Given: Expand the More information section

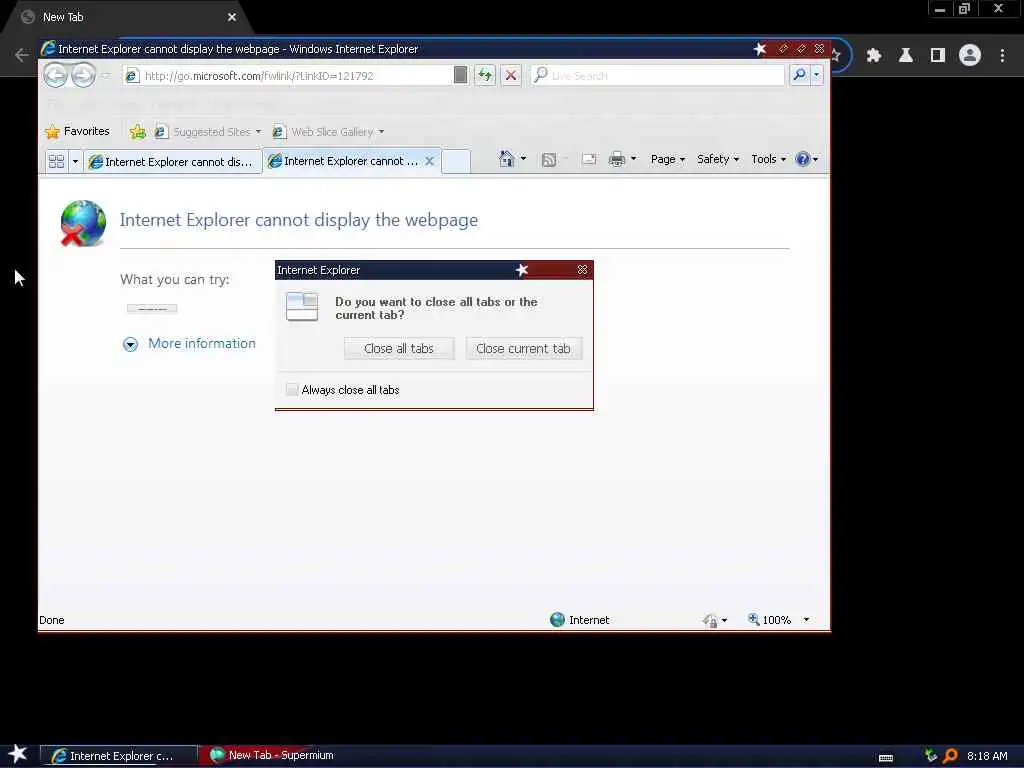Looking at the screenshot, I should click(131, 344).
